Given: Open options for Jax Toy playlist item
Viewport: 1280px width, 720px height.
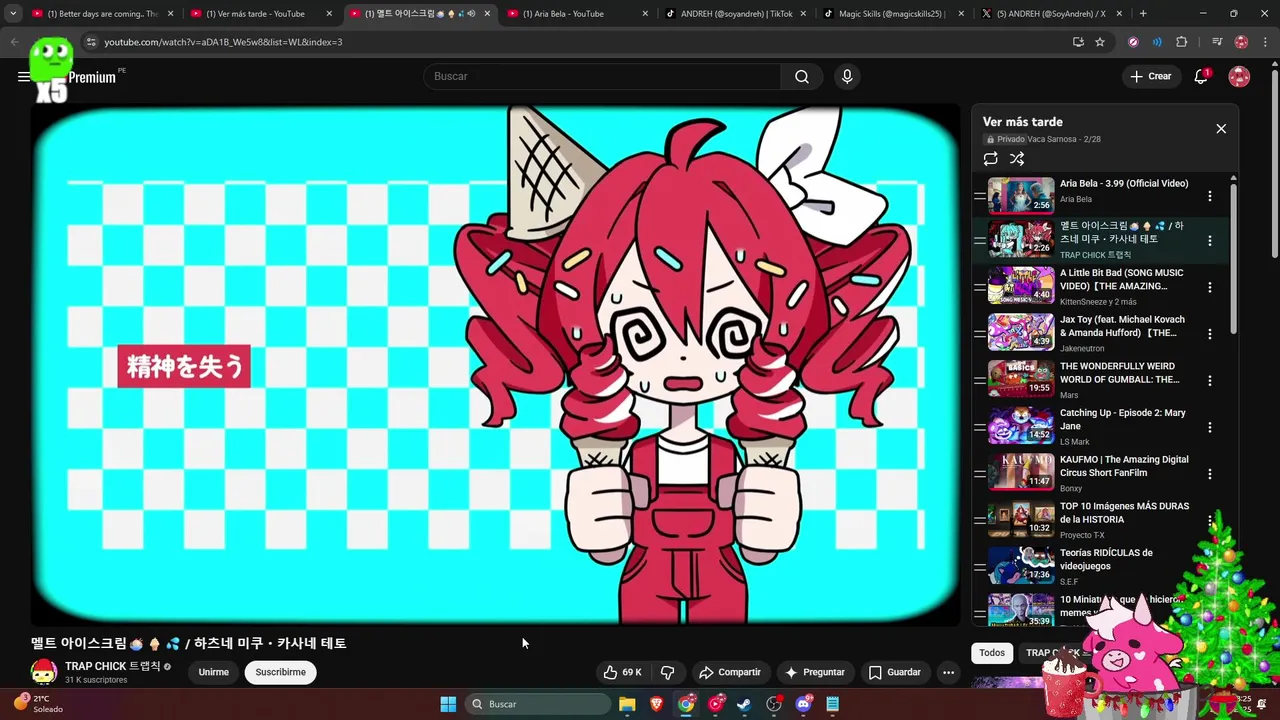Looking at the screenshot, I should 1210,334.
